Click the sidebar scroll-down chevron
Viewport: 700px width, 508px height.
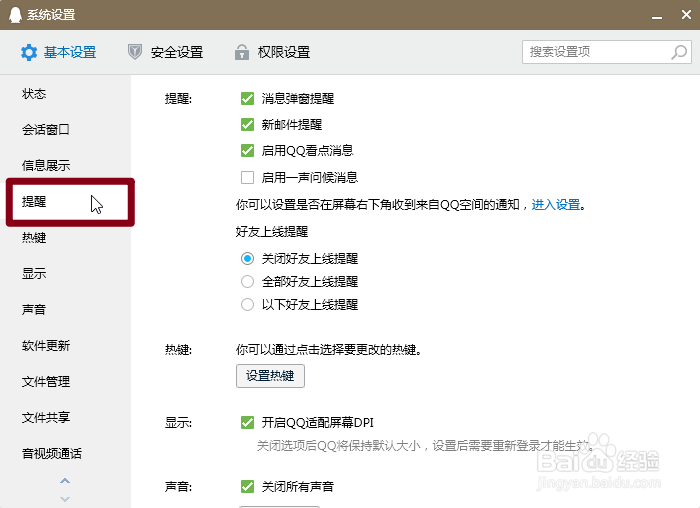tap(65, 499)
